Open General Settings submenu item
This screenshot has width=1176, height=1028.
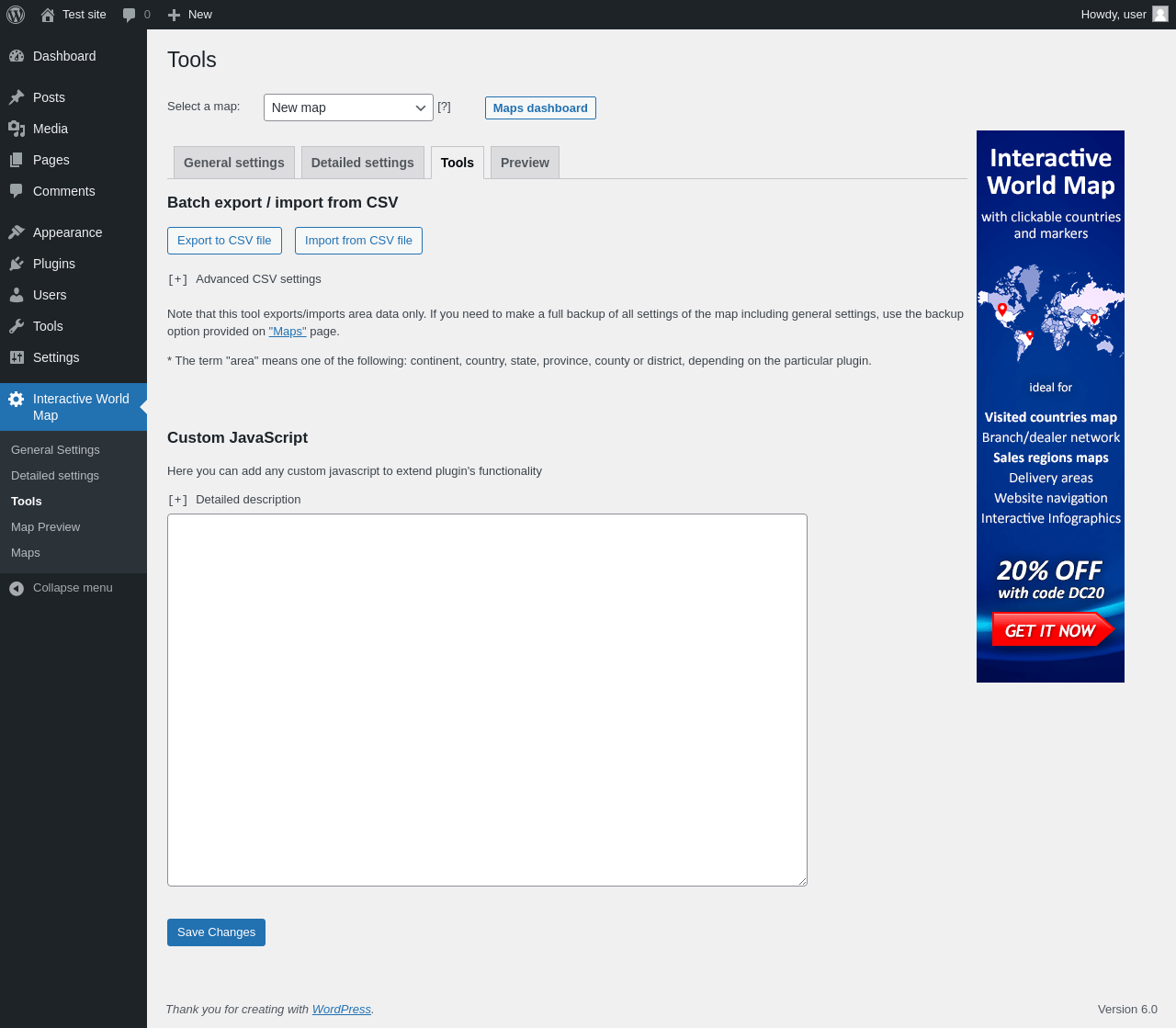point(73,450)
